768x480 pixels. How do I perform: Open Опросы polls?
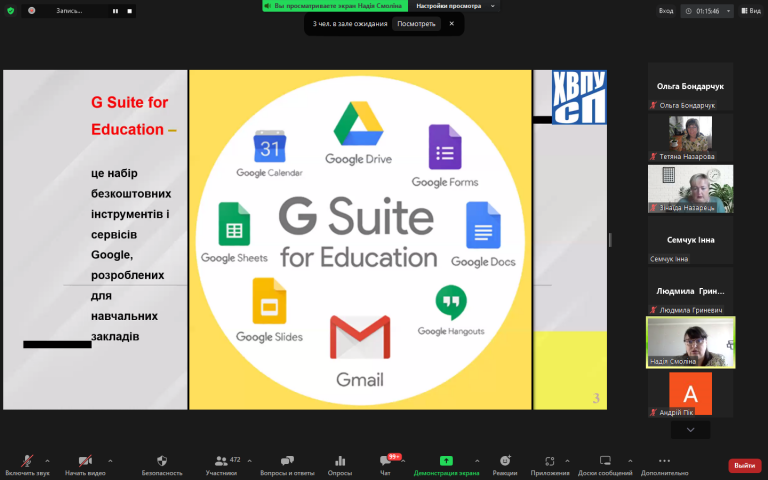click(340, 465)
